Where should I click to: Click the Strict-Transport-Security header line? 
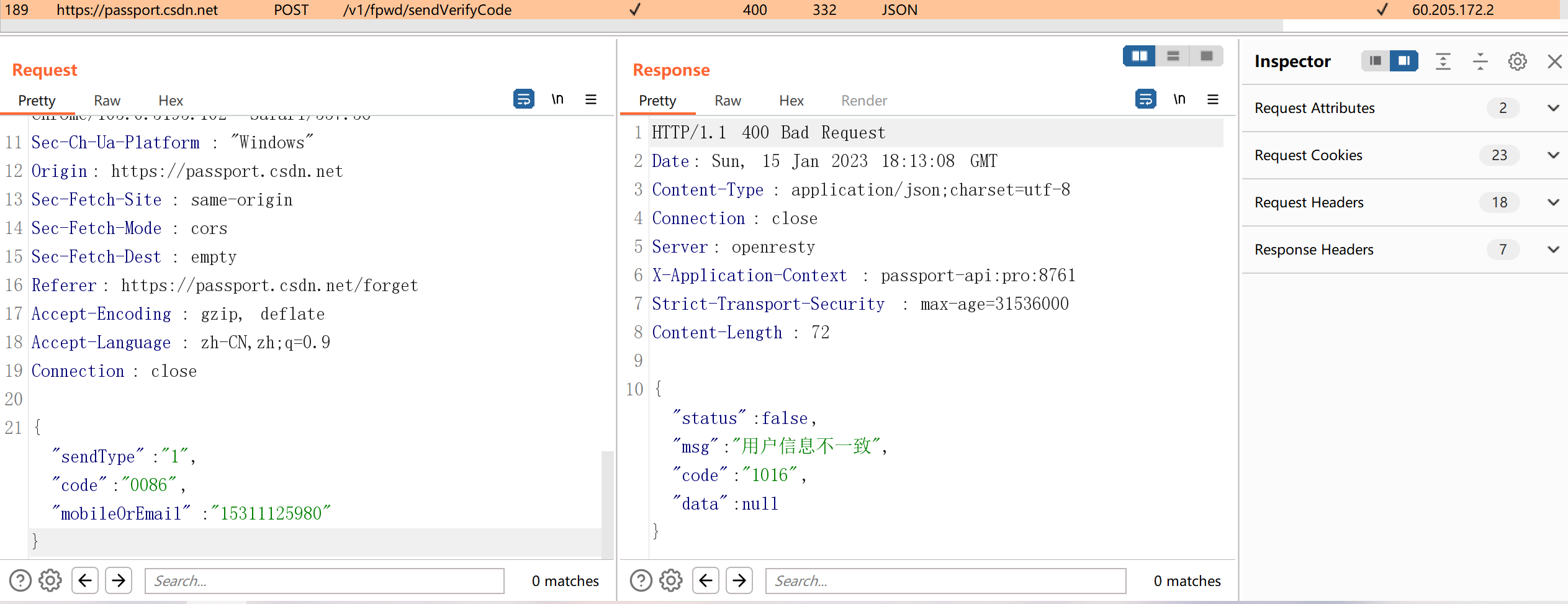860,304
